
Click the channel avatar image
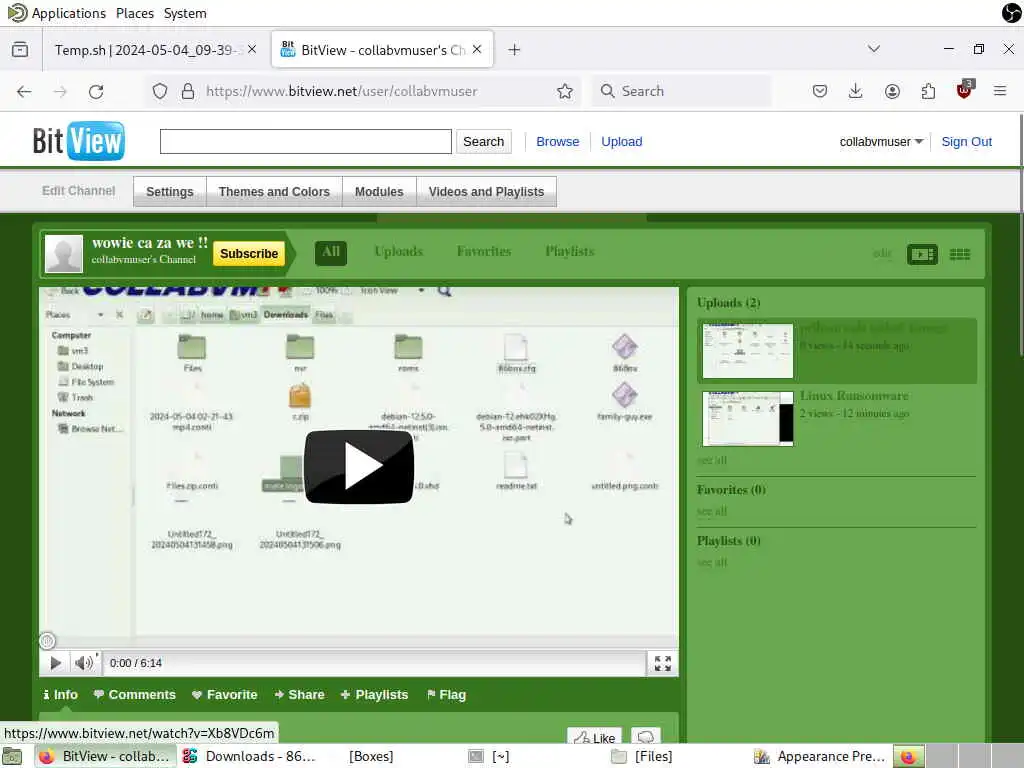(x=64, y=253)
